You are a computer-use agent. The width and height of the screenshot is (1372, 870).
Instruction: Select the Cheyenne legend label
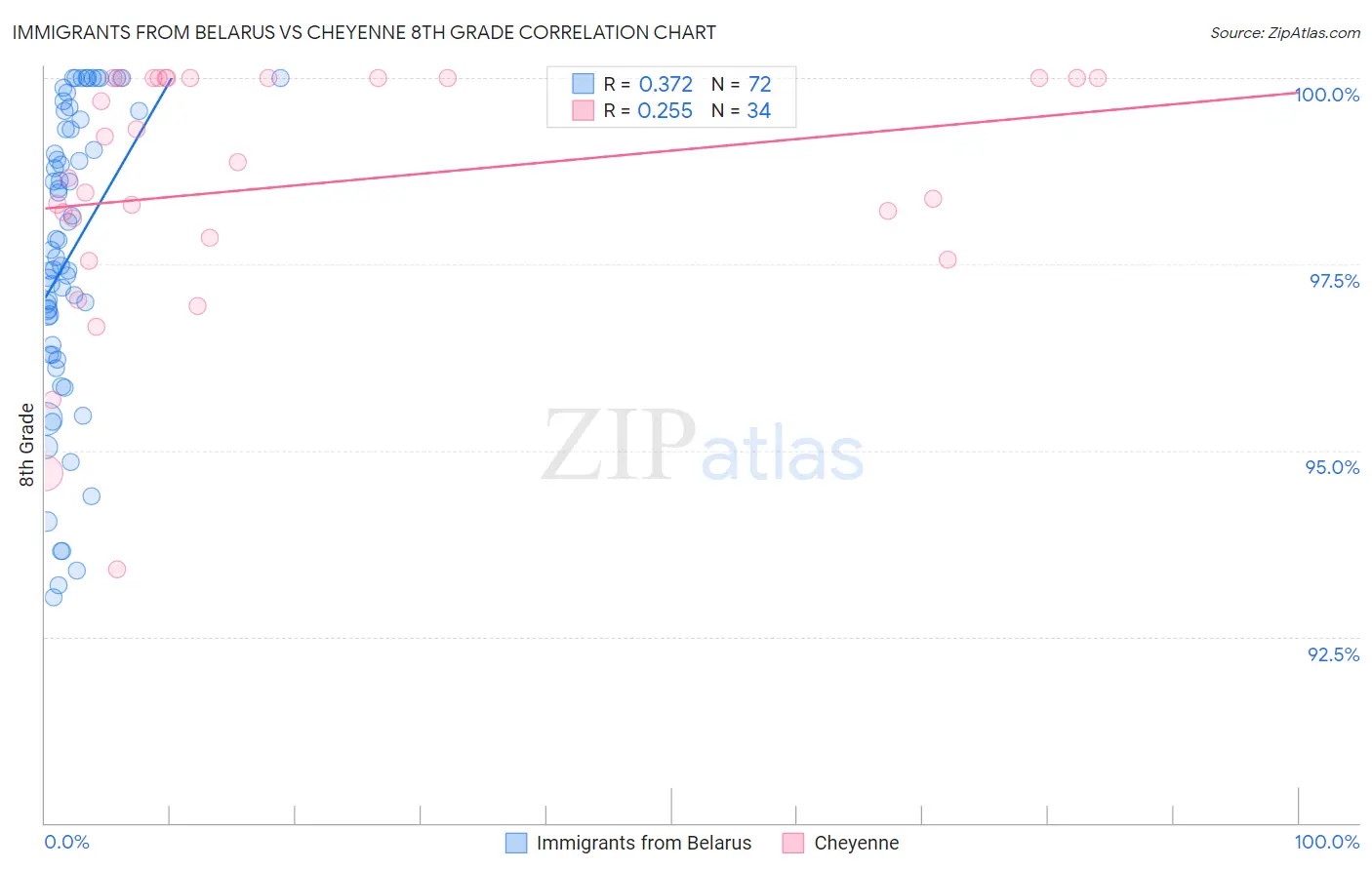pyautogui.click(x=857, y=843)
